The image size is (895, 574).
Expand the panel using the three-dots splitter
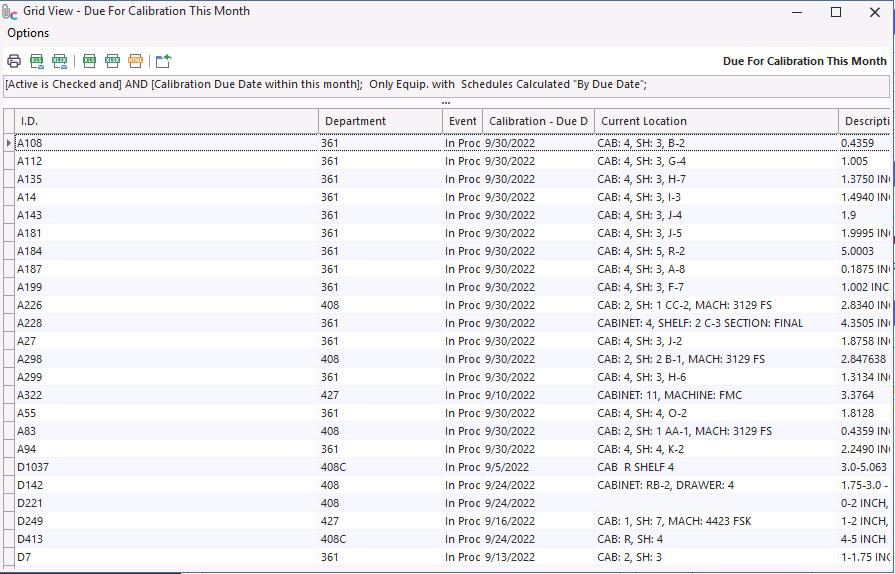click(x=446, y=102)
